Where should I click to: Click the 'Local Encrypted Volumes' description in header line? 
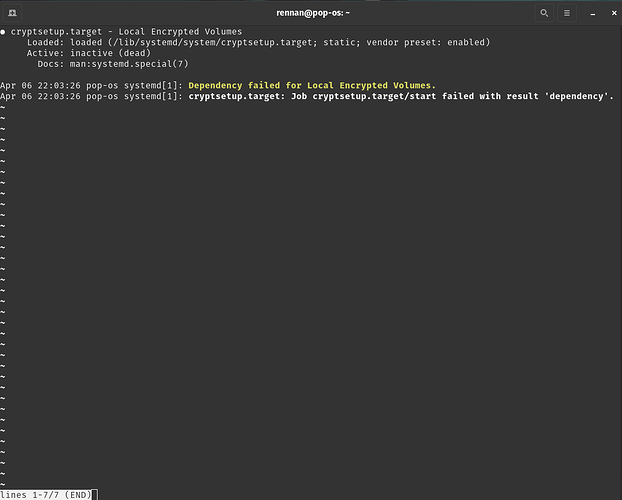[x=180, y=32]
